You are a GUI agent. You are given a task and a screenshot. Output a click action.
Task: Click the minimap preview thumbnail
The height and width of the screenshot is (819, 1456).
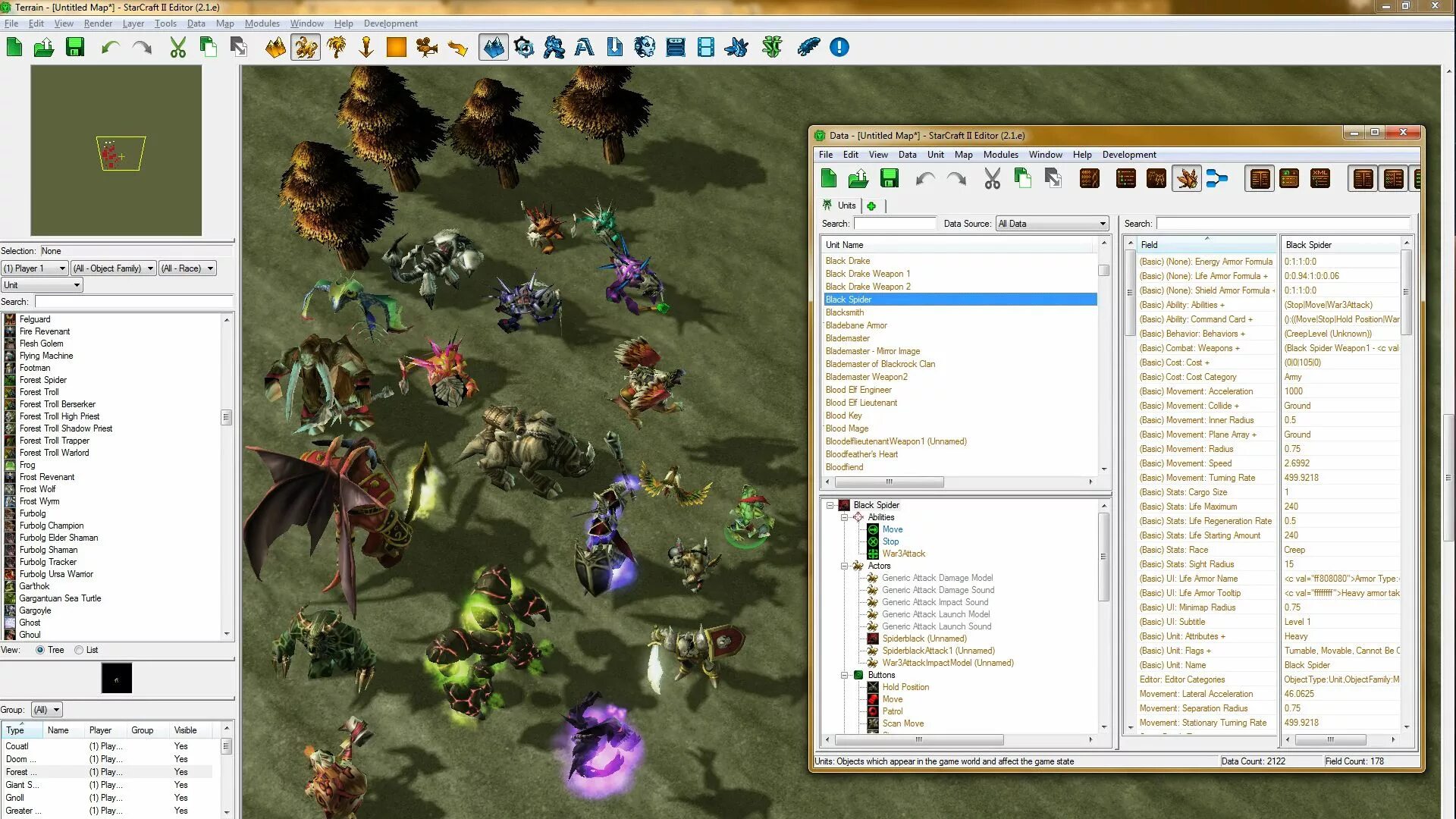pyautogui.click(x=116, y=150)
